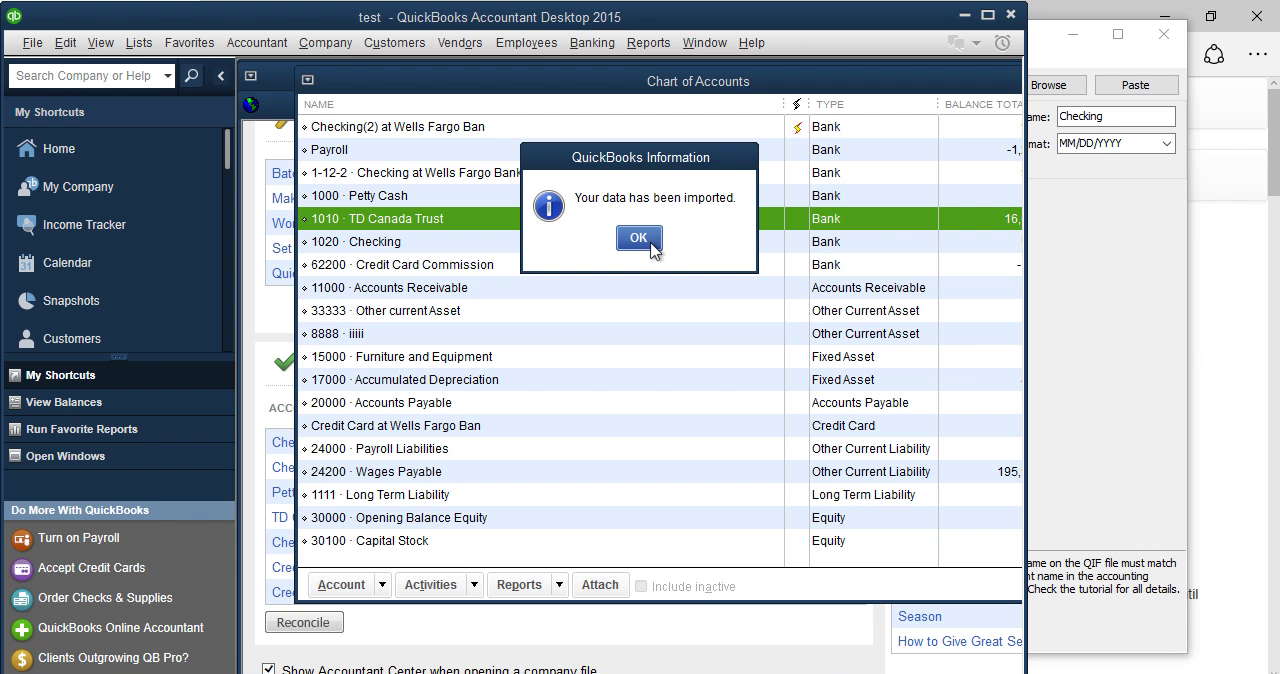
Task: Select 11000 · Accounts Receivable row
Action: click(x=660, y=288)
